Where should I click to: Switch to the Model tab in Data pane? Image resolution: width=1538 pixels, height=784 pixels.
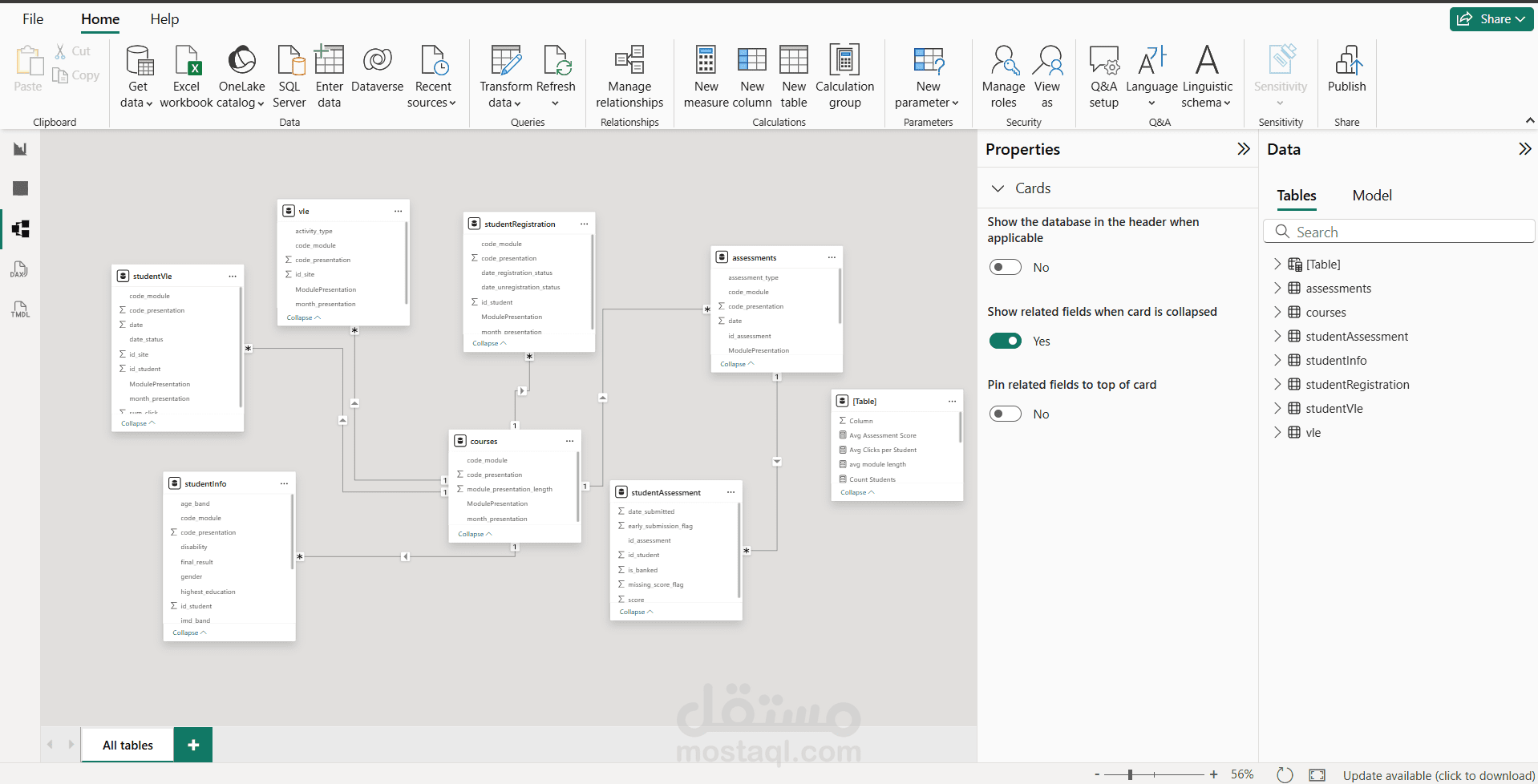click(1372, 196)
